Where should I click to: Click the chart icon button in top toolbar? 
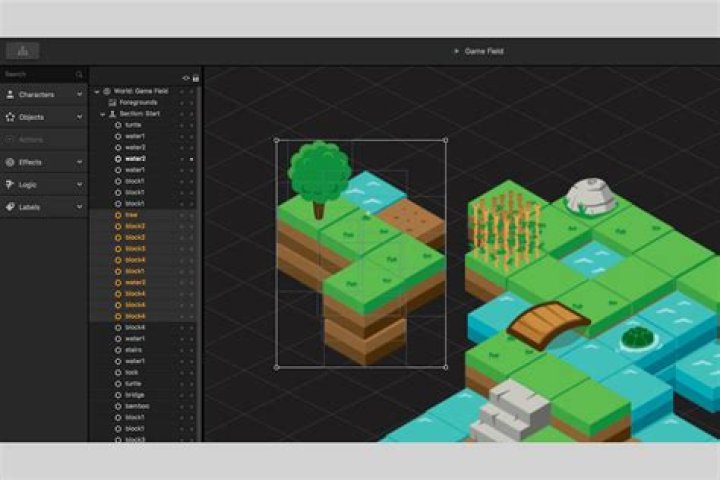tap(22, 50)
